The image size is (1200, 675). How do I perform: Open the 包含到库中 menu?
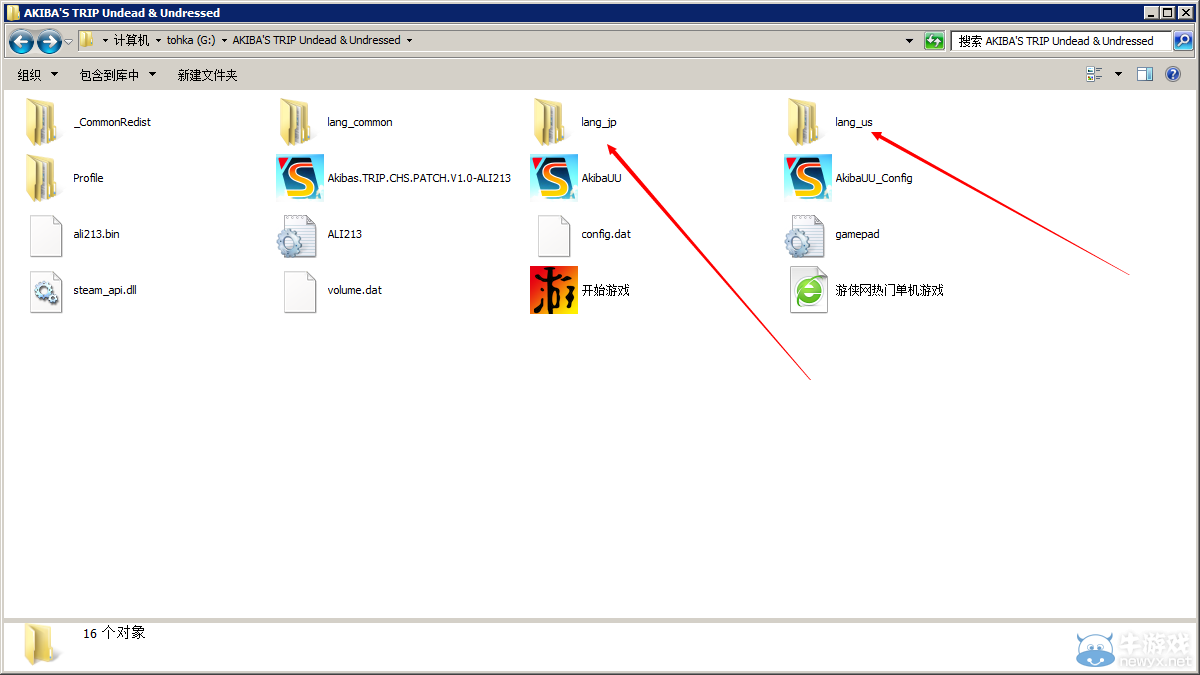pos(118,75)
